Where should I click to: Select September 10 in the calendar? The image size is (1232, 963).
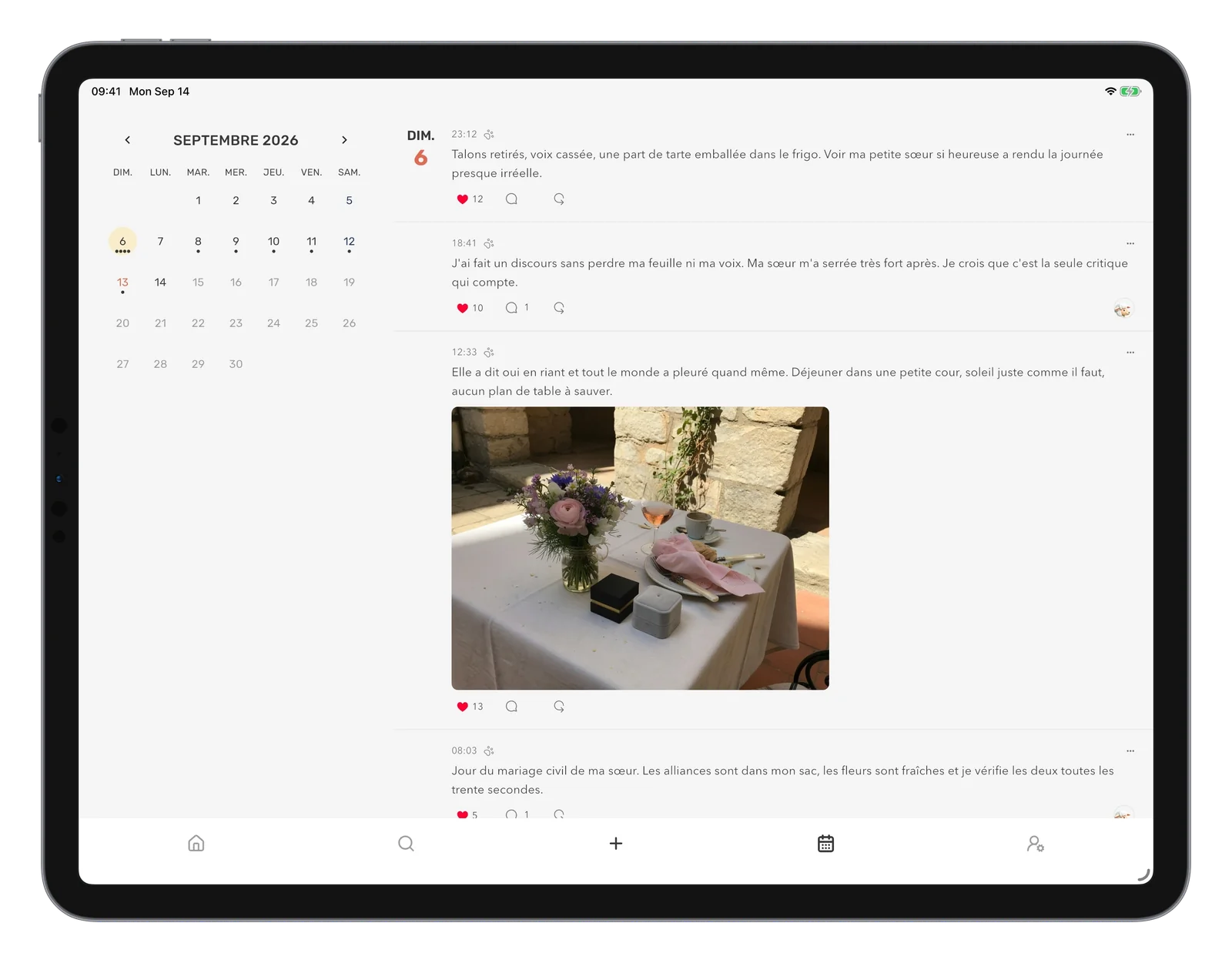pos(273,242)
